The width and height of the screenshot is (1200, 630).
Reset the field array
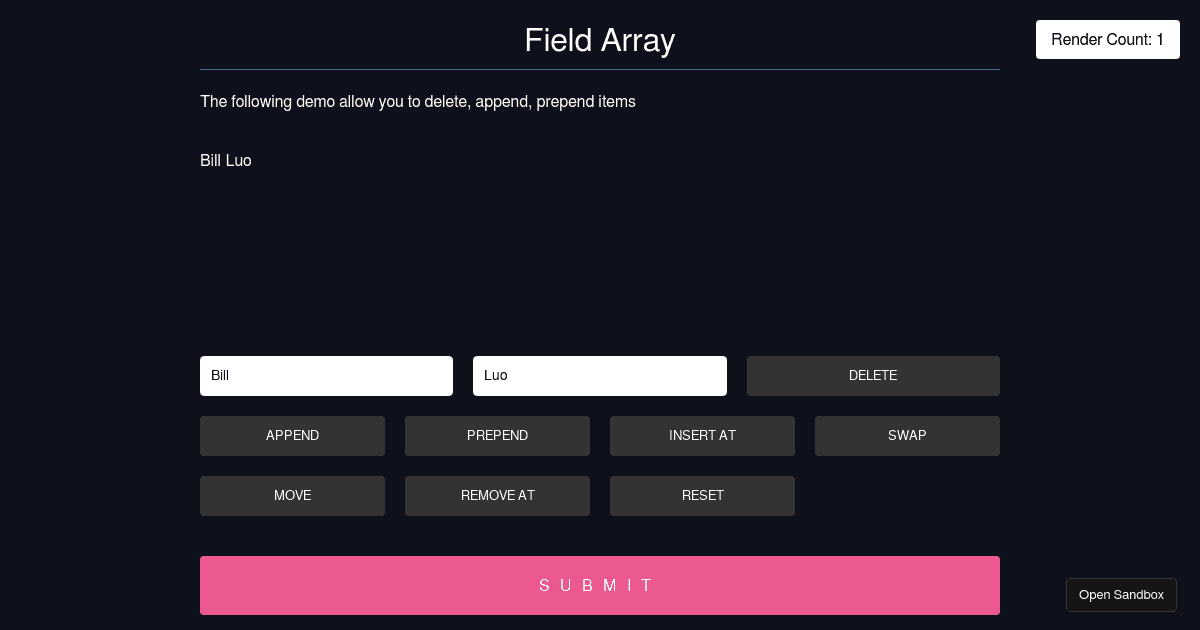coord(702,496)
